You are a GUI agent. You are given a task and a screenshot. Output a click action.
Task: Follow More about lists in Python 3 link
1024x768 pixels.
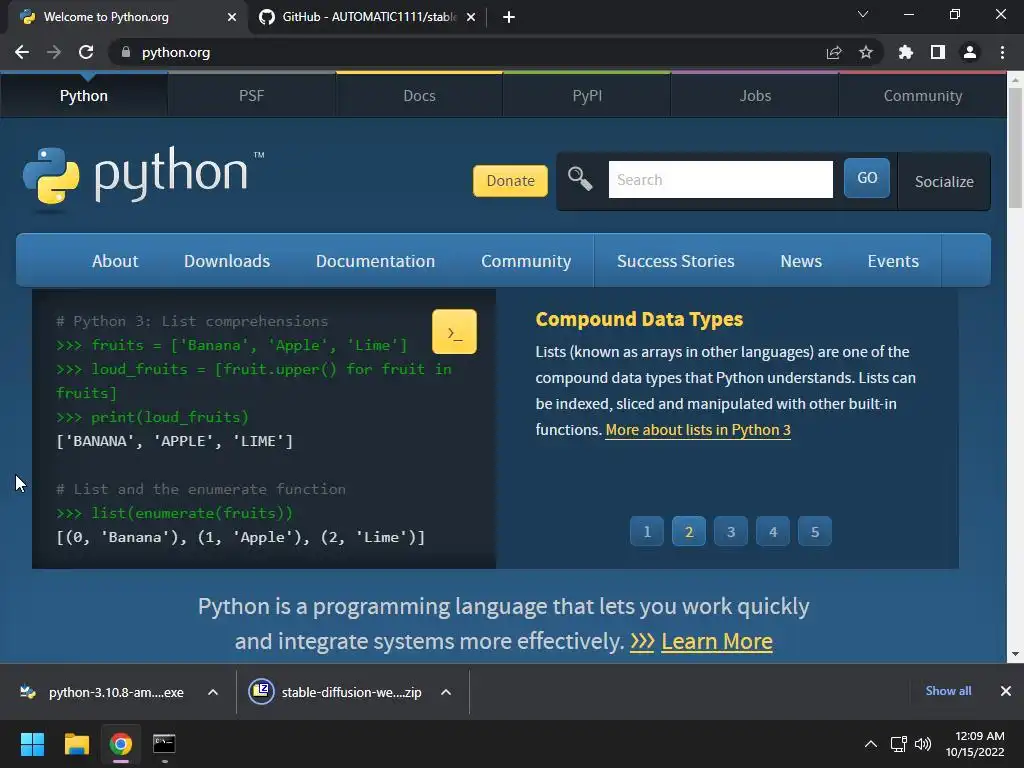(697, 430)
